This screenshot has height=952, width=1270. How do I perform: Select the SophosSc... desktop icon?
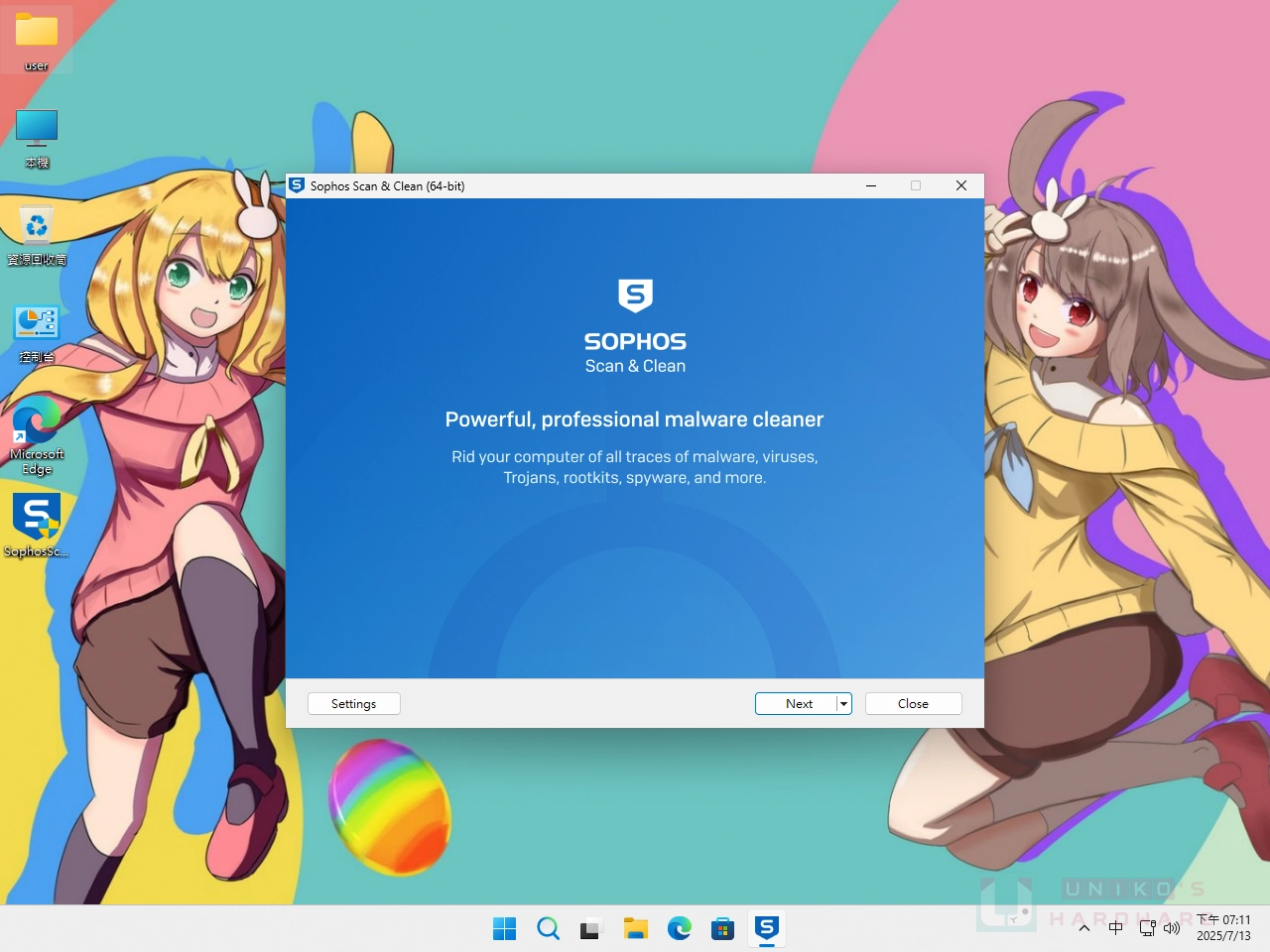(x=37, y=526)
